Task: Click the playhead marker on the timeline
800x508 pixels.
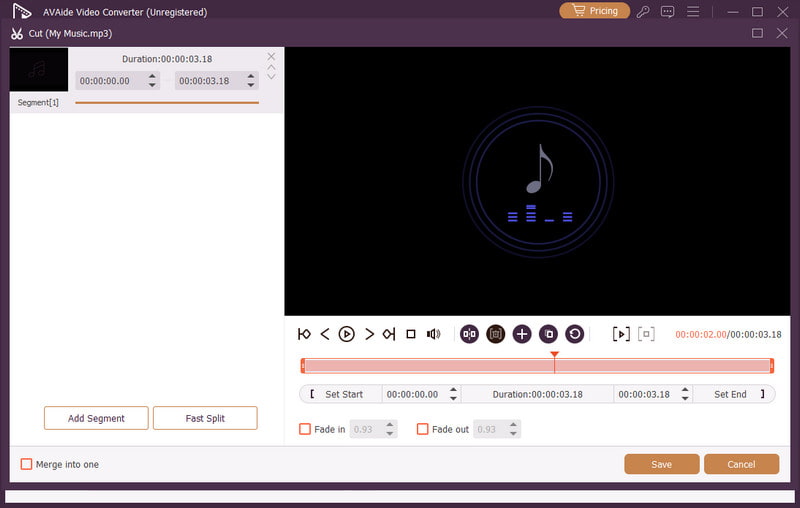Action: click(x=555, y=354)
